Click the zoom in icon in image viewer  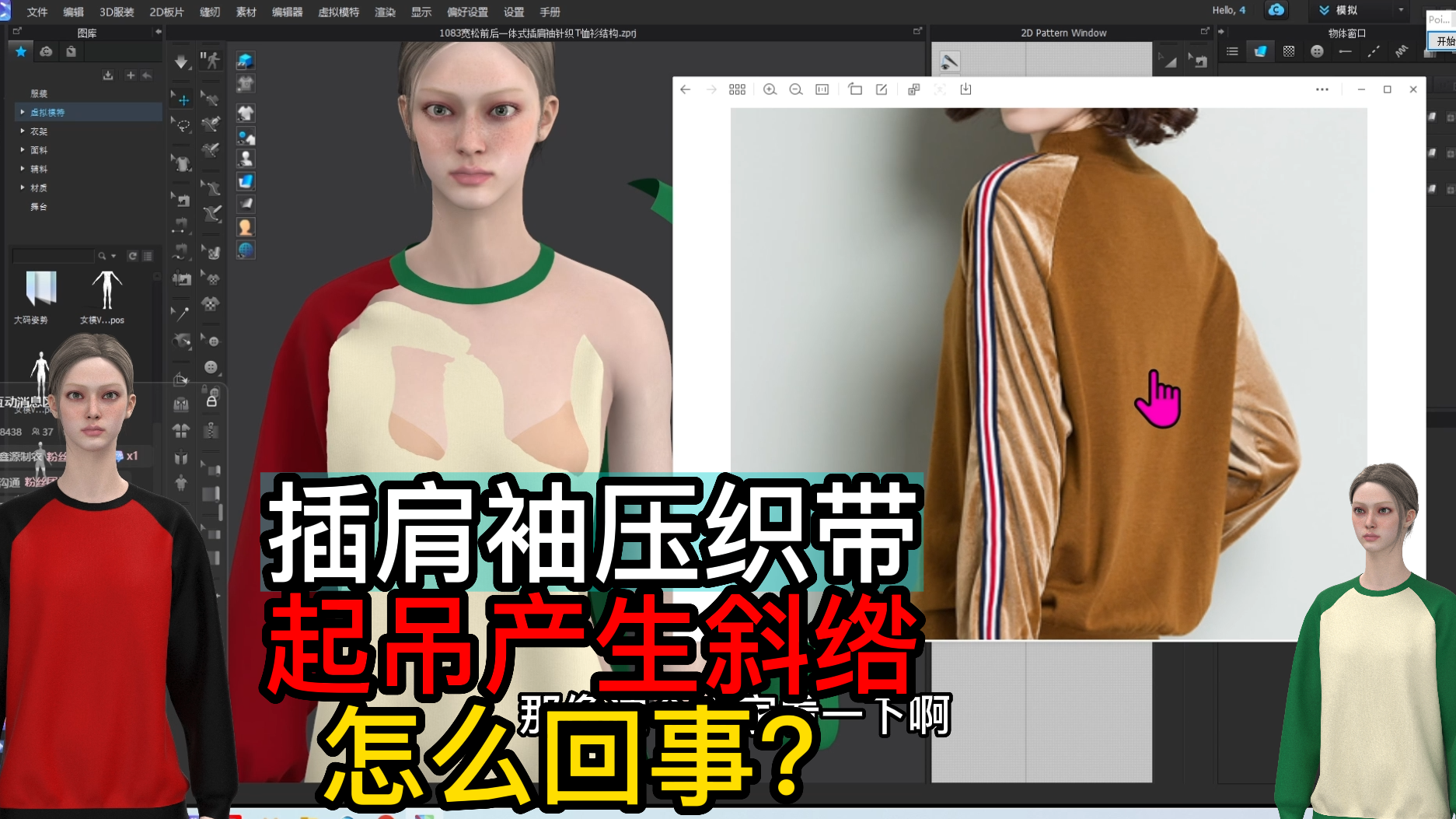click(x=770, y=89)
